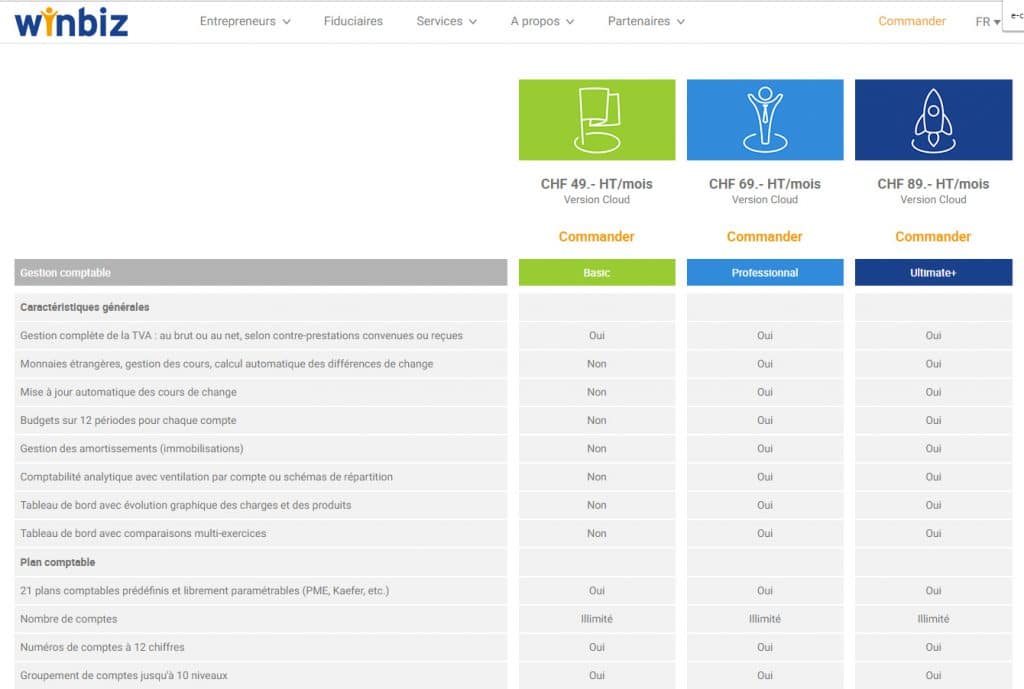Click the Monnaies étrangères row label

pyautogui.click(x=227, y=364)
